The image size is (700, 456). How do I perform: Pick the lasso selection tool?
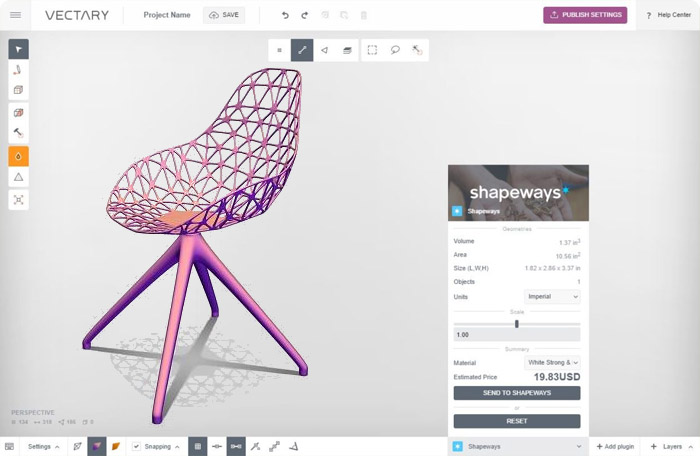click(x=395, y=50)
